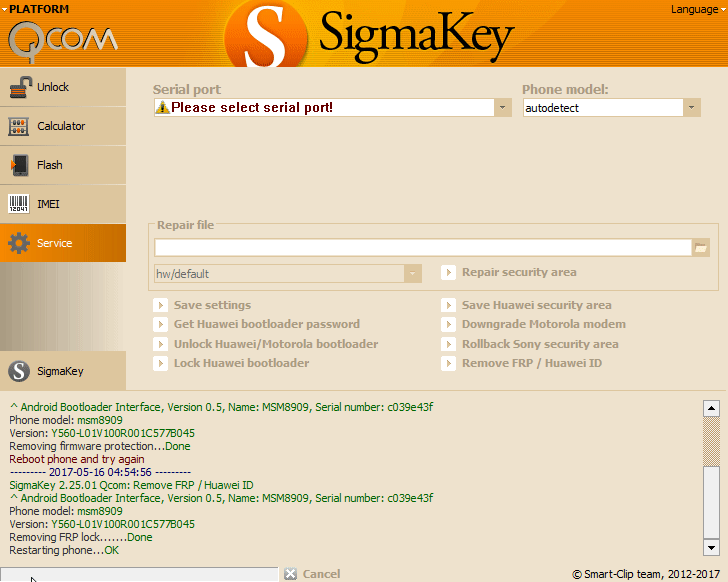728x582 pixels.
Task: Click 'SigmaKey 2.25.01 Qcom: Remove FRP' log line
Action: point(131,485)
